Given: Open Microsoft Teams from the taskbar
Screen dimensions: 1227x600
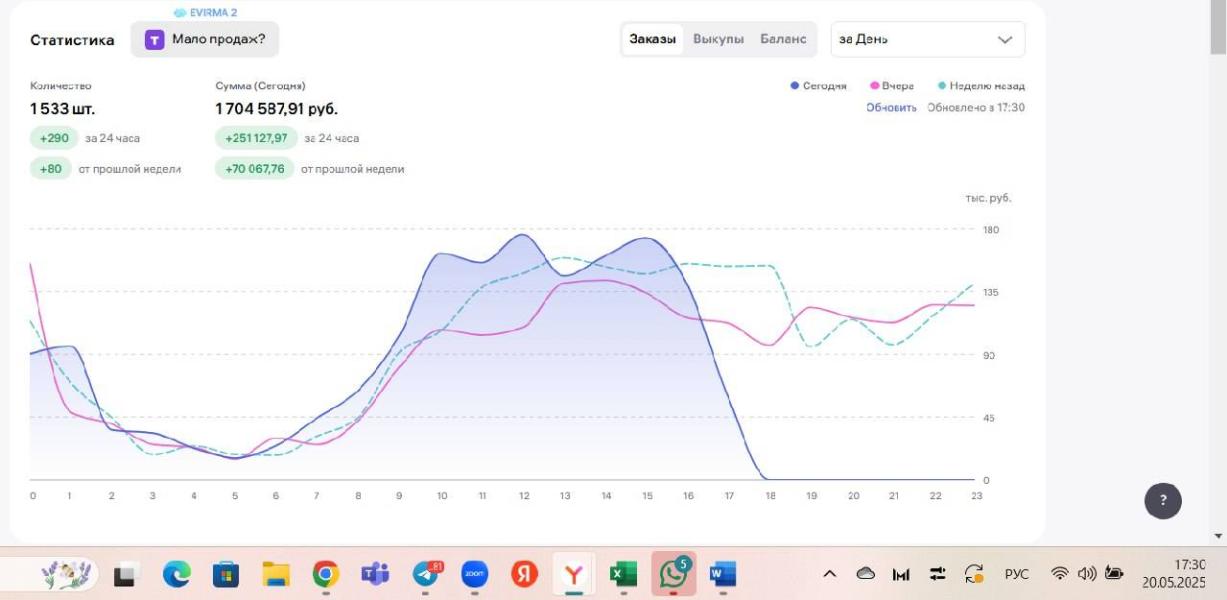Looking at the screenshot, I should pos(375,574).
